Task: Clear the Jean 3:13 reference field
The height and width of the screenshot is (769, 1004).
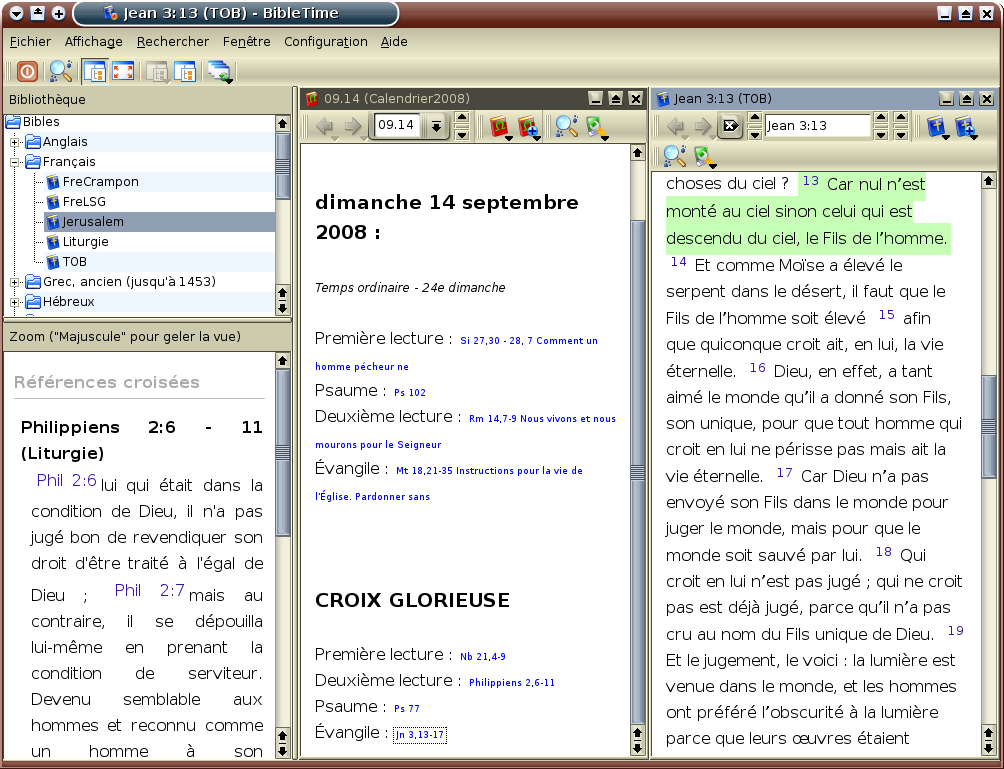Action: click(x=730, y=125)
